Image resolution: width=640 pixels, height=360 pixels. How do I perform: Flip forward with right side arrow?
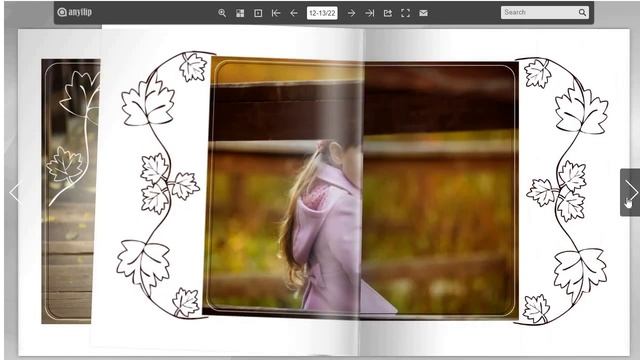tap(630, 192)
